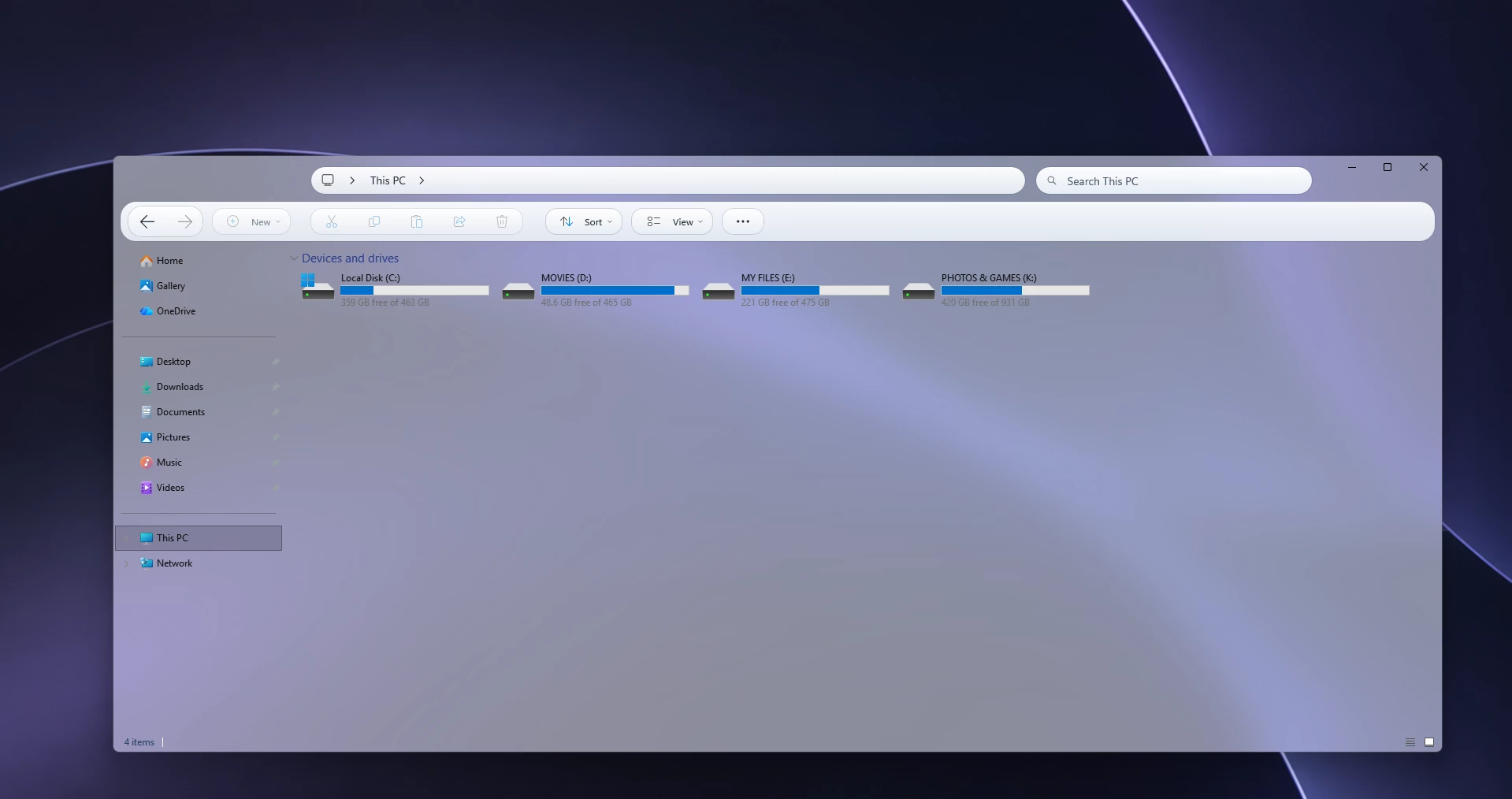Click the MY FILES (E:) usage bar
This screenshot has height=799, width=1512.
click(815, 291)
